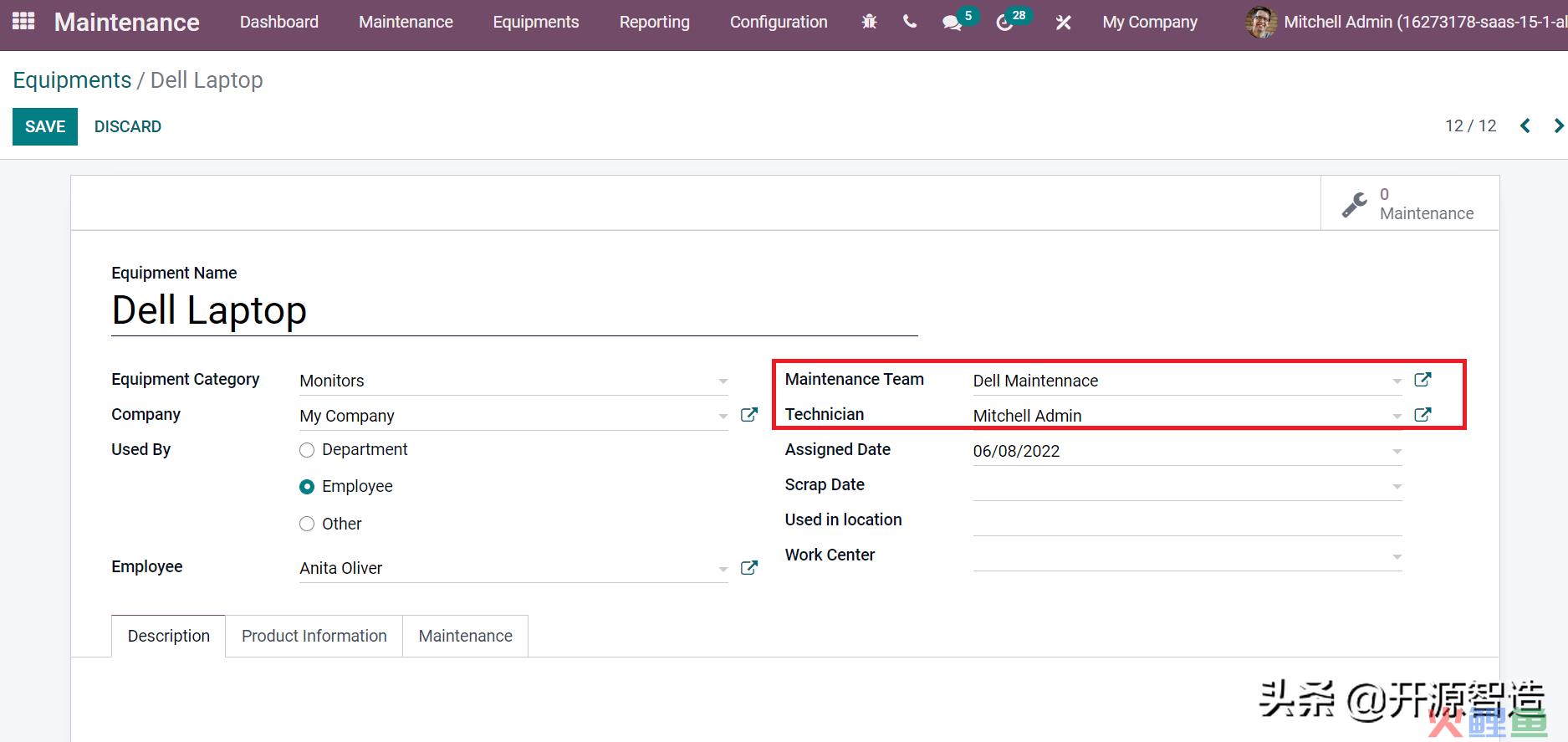The height and width of the screenshot is (742, 1568).
Task: Click the Mitchell Admin technician value
Action: click(x=1027, y=416)
